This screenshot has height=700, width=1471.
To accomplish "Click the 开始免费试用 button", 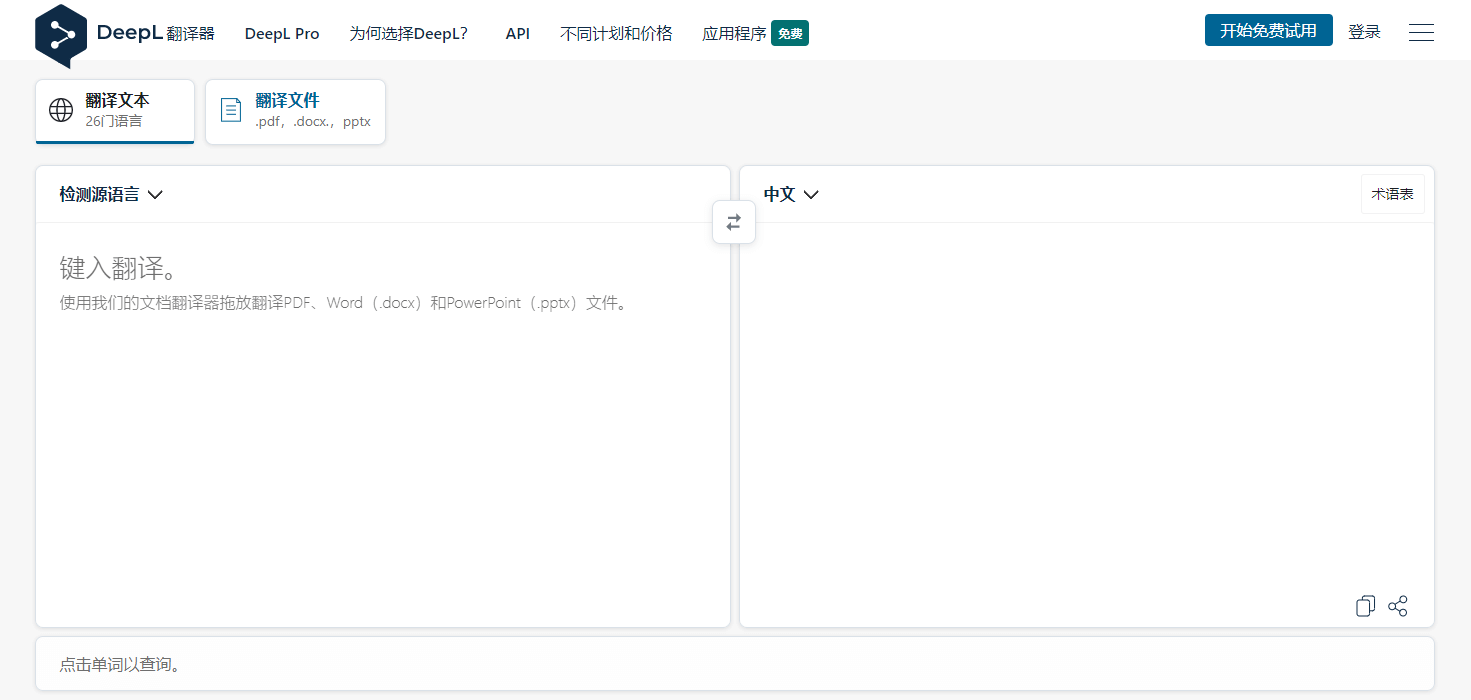I will [1268, 31].
